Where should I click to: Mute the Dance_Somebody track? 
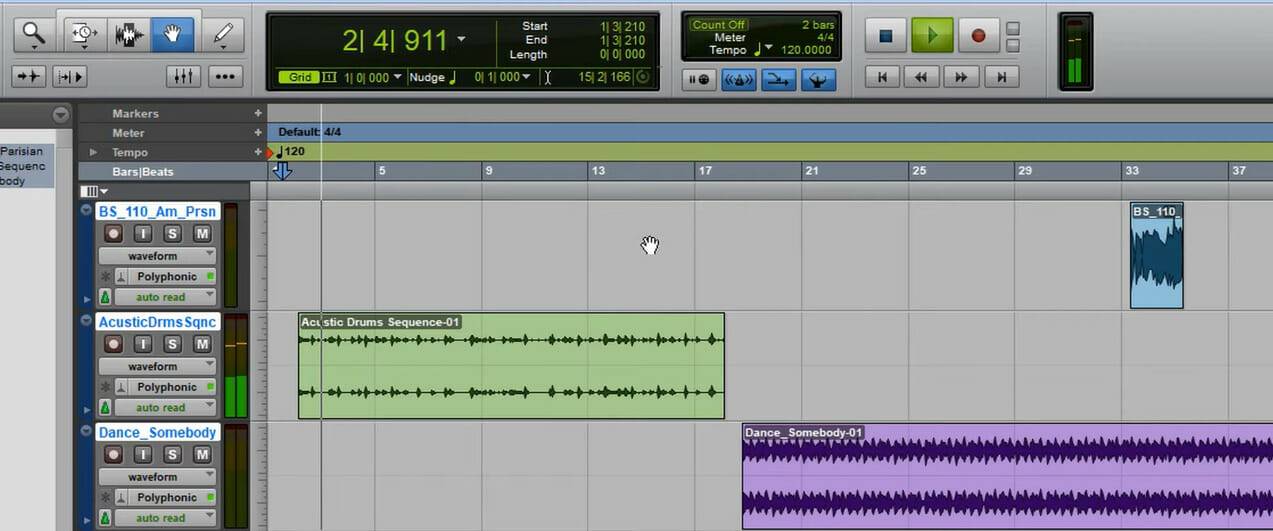click(x=202, y=454)
